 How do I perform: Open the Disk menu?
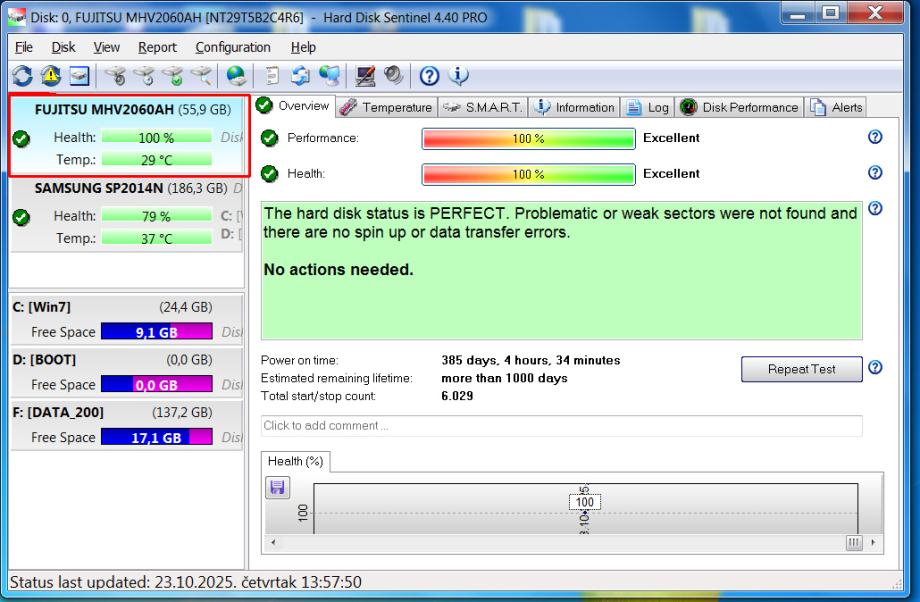63,48
